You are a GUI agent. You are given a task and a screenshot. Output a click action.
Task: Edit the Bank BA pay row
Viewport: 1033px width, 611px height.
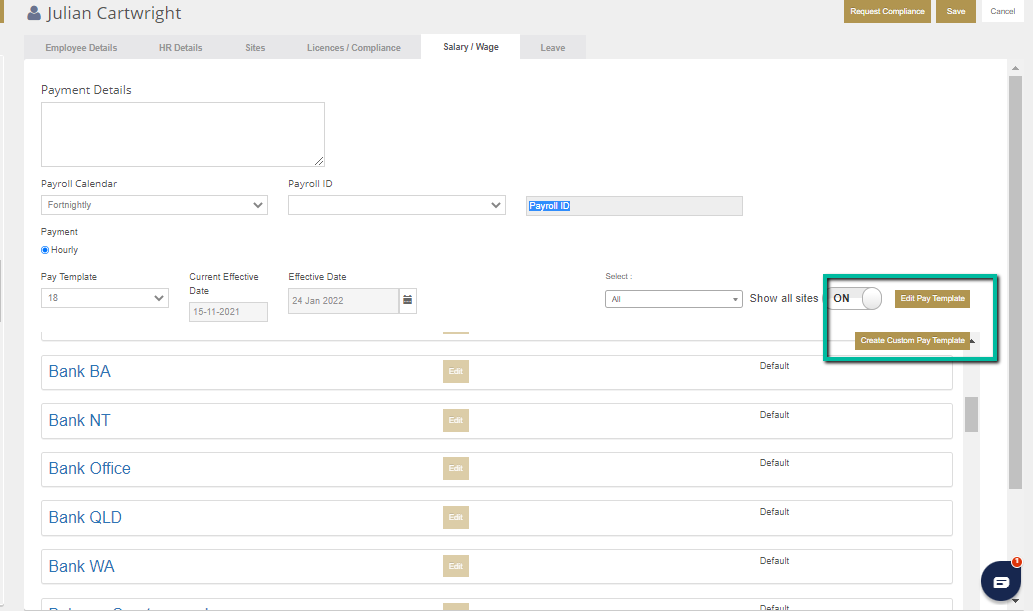(456, 372)
